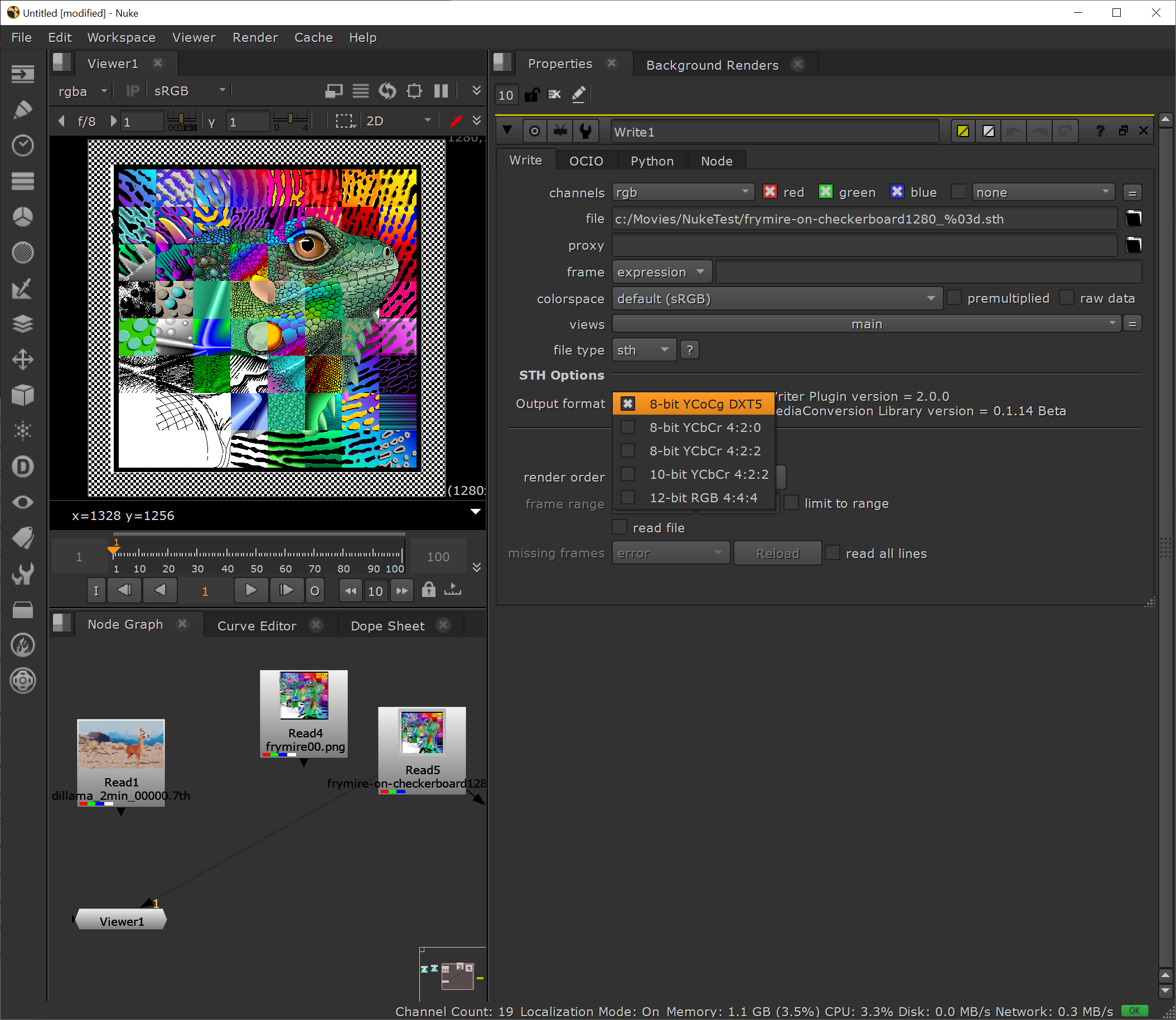The width and height of the screenshot is (1176, 1020).
Task: Click the Transform nodes move icon
Action: (x=23, y=360)
